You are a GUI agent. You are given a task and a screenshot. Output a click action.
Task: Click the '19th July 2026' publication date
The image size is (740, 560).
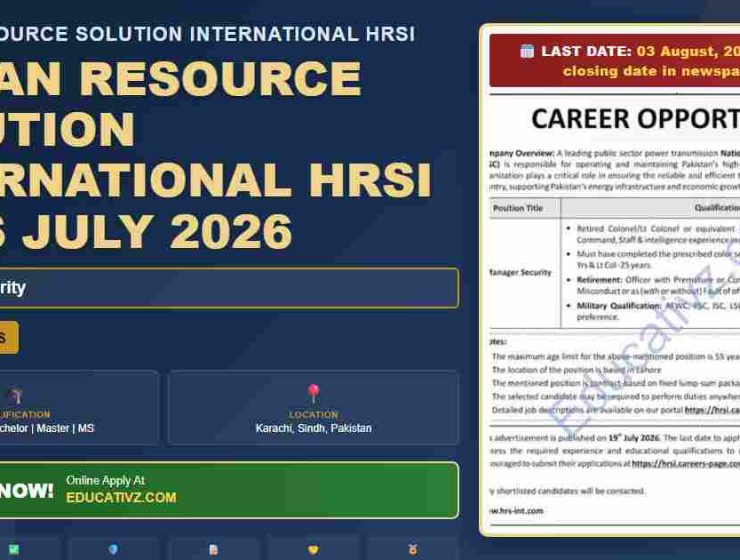point(634,438)
